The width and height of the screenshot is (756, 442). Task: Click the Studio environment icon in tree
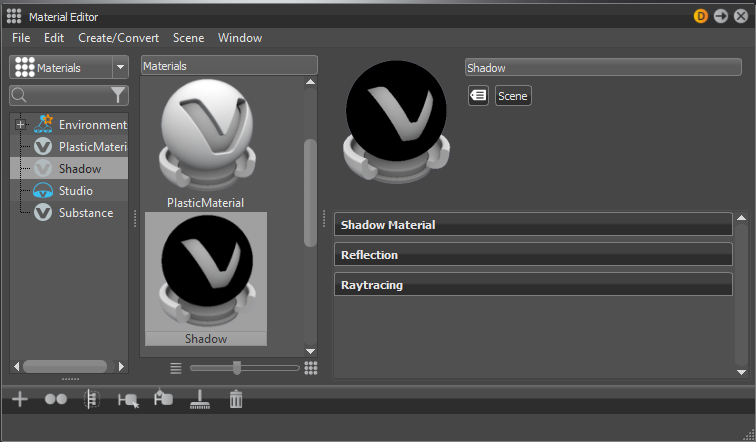tap(43, 191)
